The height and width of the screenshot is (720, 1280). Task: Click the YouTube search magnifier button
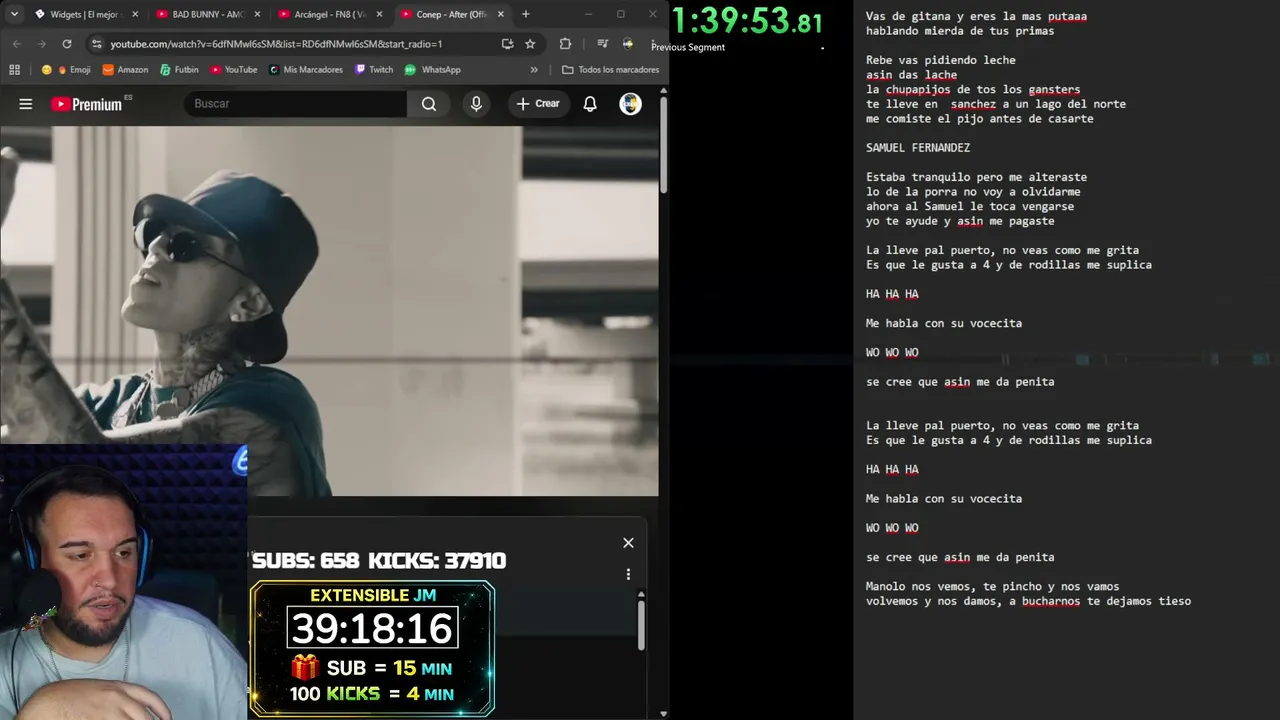coord(429,104)
